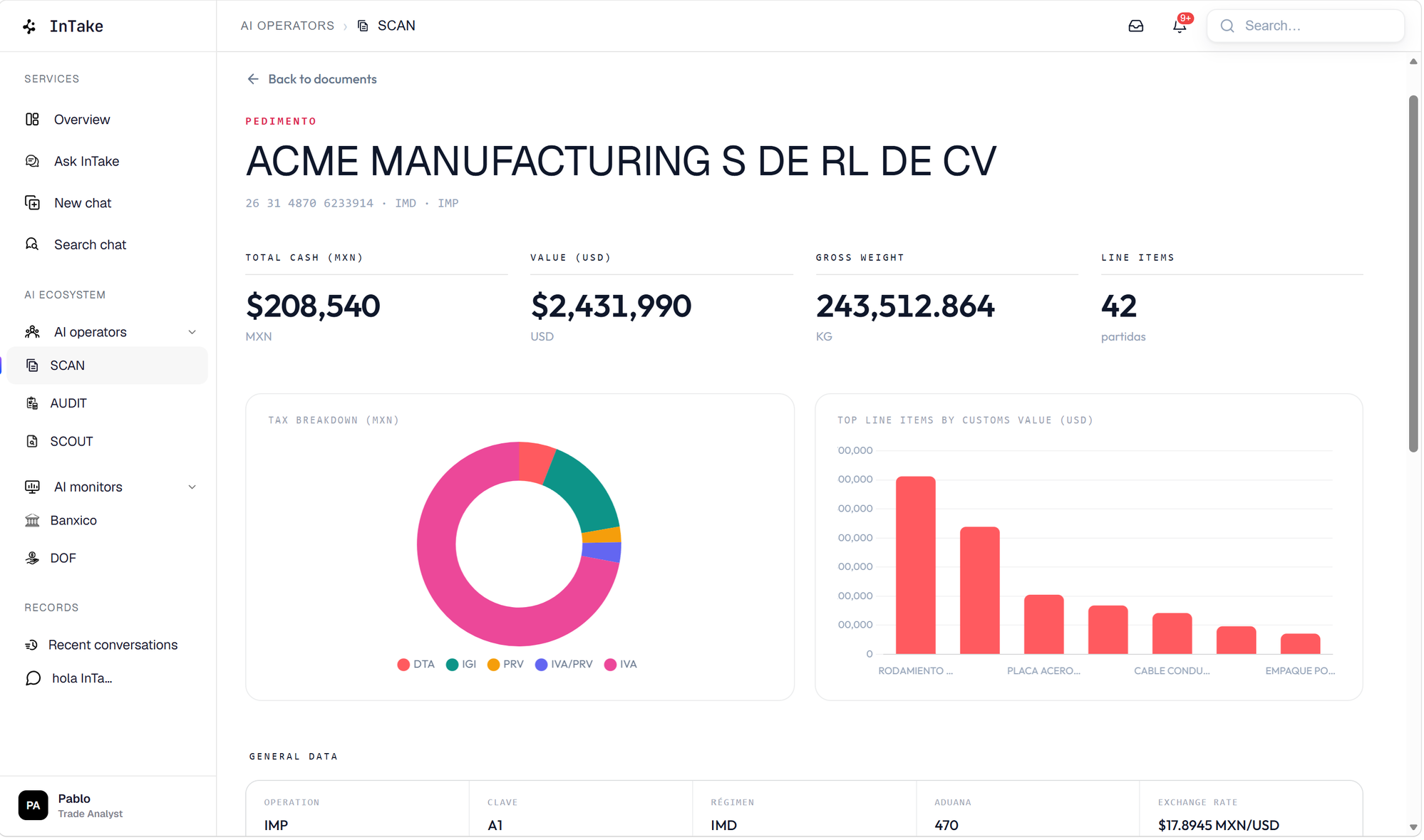Click the SCOUT icon in sidebar
1424x840 pixels.
(33, 442)
